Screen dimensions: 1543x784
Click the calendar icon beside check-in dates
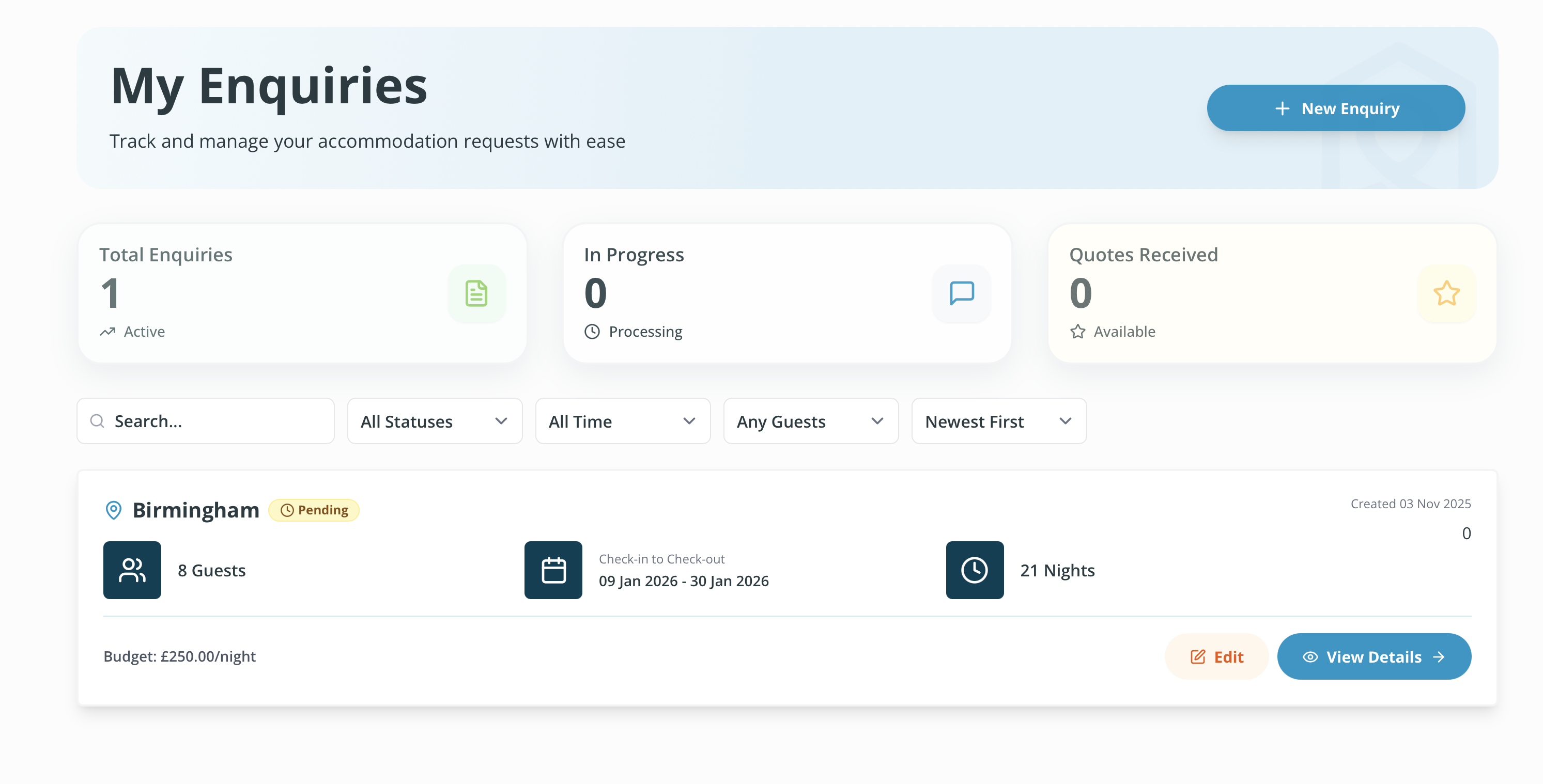[553, 570]
